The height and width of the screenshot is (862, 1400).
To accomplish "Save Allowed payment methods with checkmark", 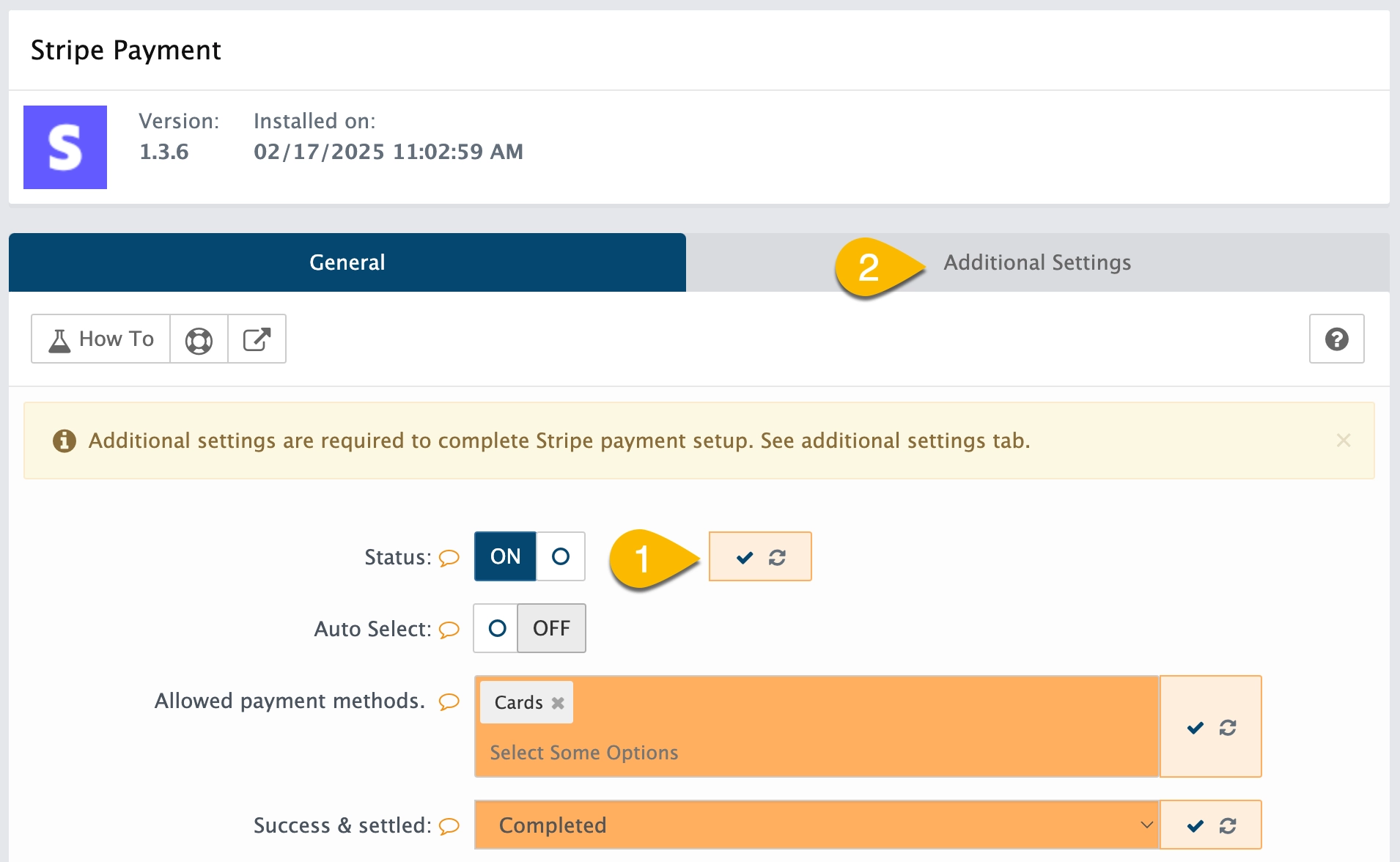I will click(1195, 728).
